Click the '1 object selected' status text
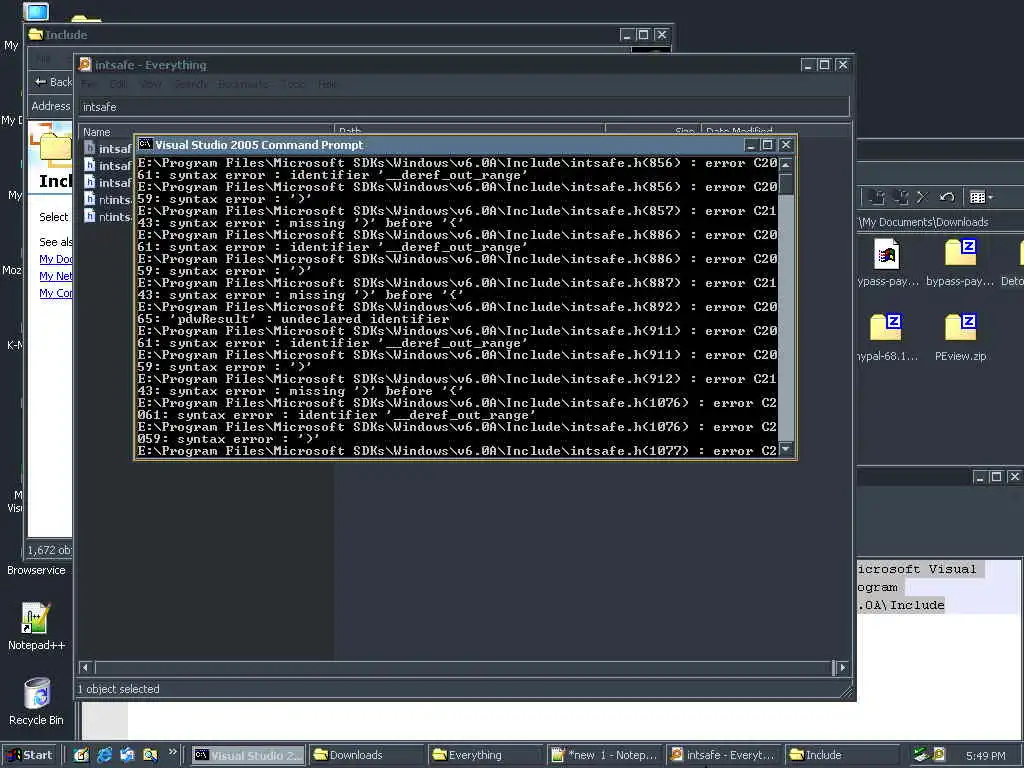Image resolution: width=1024 pixels, height=768 pixels. (118, 689)
